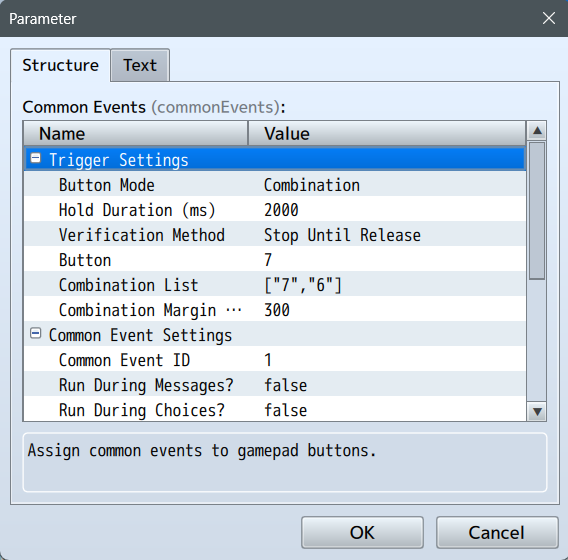
Task: Click the 2000 hold duration value
Action: pyautogui.click(x=281, y=210)
